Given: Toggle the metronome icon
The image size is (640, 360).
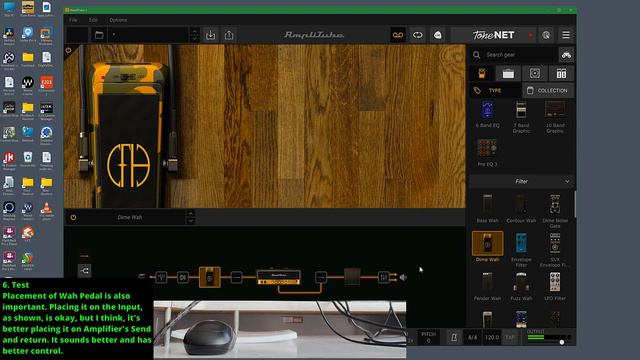Looking at the screenshot, I should coord(454,338).
